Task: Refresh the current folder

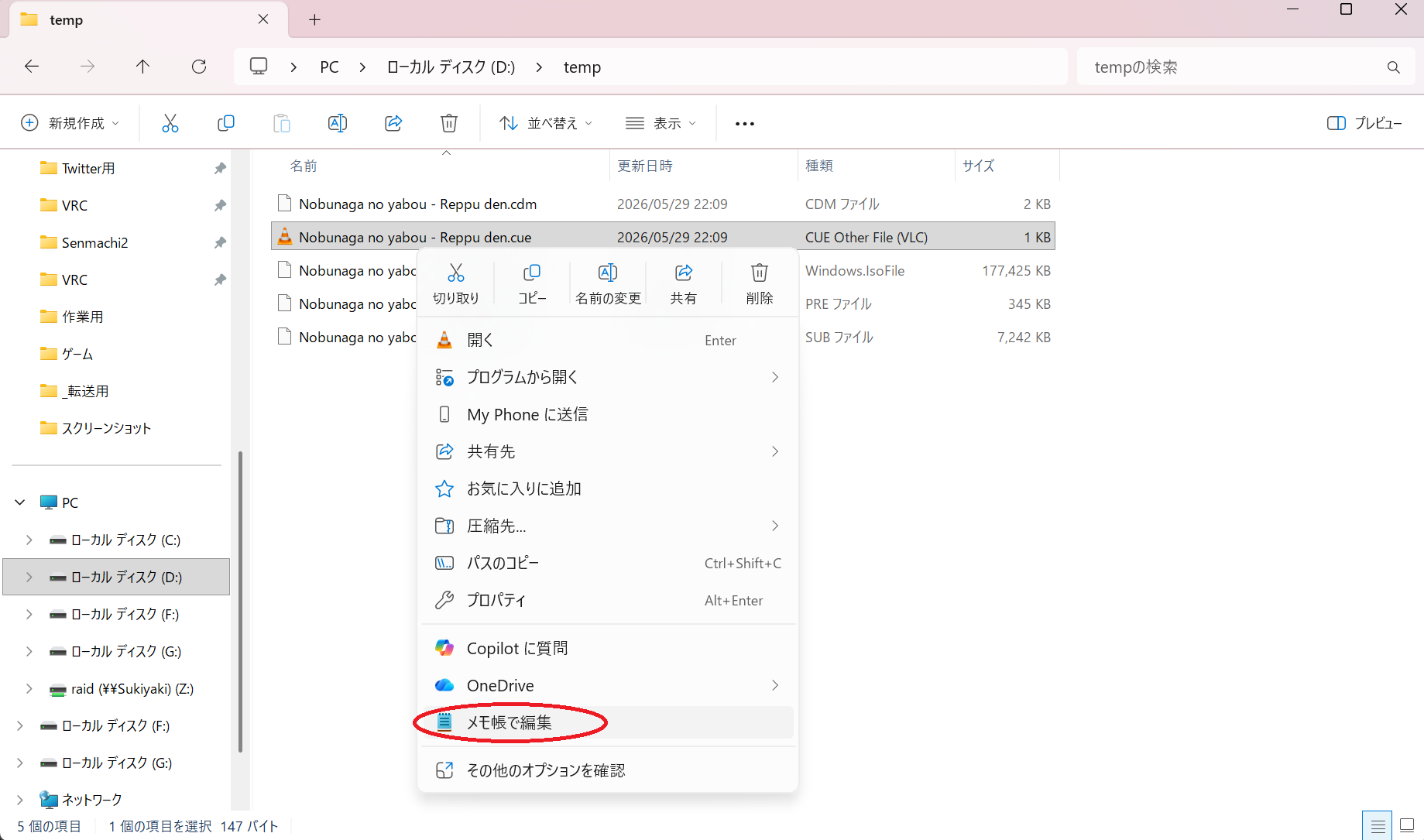Action: tap(199, 67)
